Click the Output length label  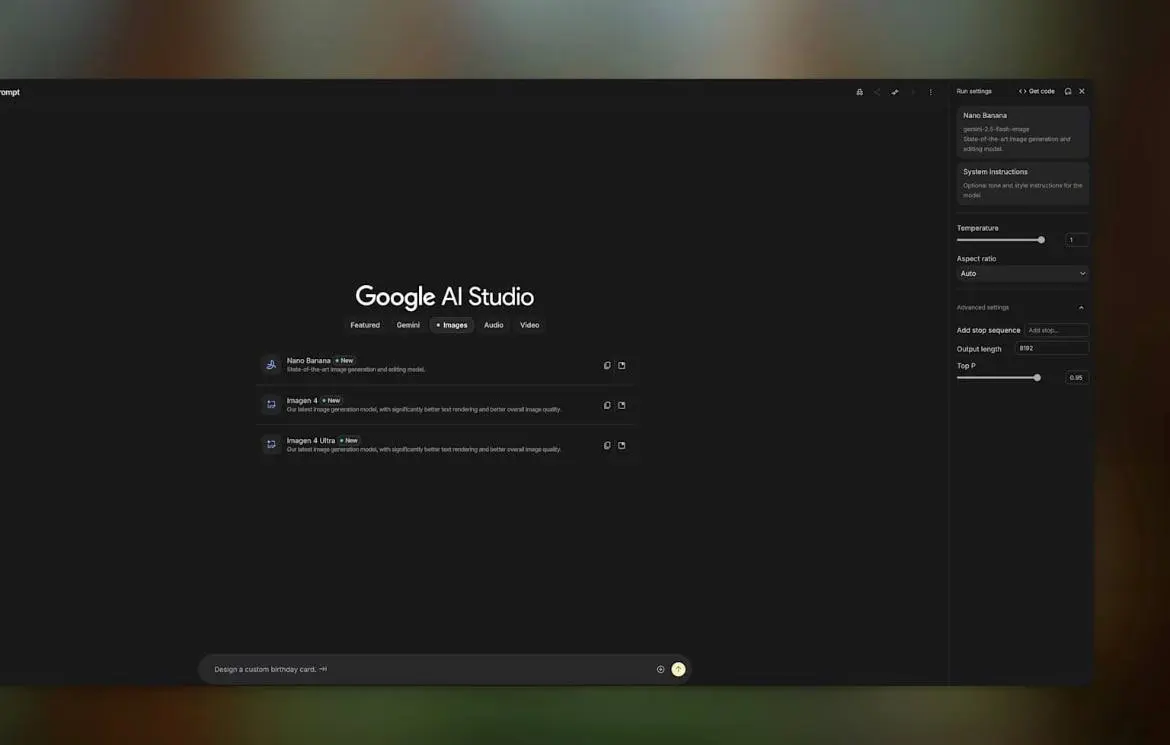[x=979, y=349]
